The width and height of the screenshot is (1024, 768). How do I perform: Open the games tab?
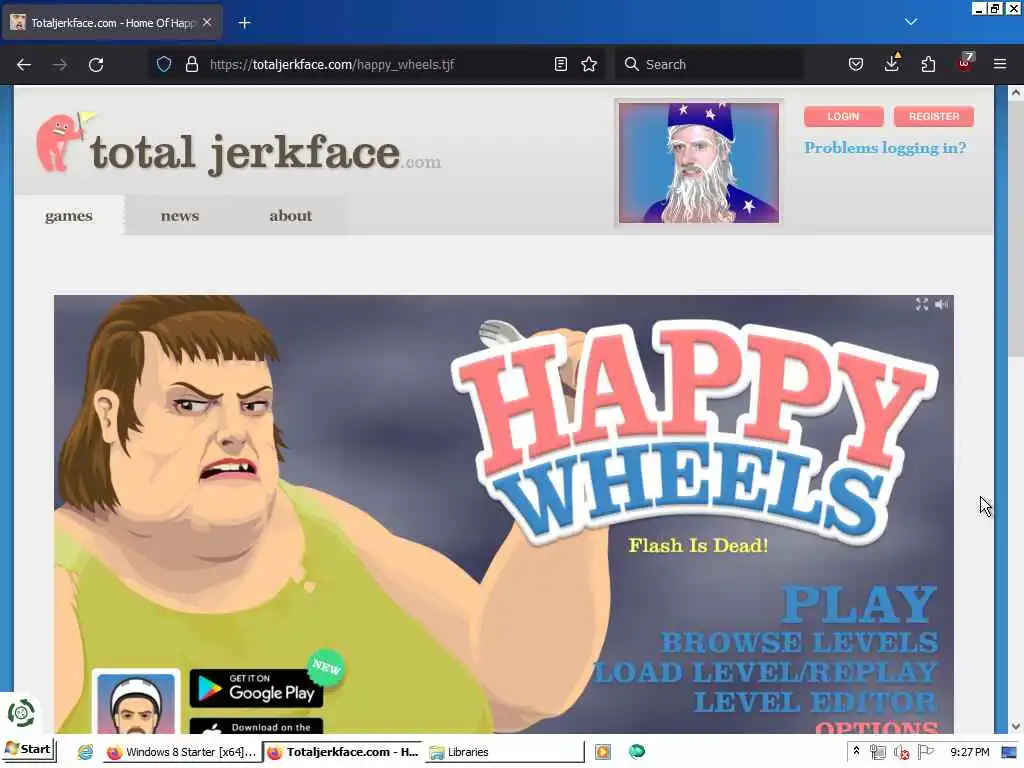click(69, 216)
